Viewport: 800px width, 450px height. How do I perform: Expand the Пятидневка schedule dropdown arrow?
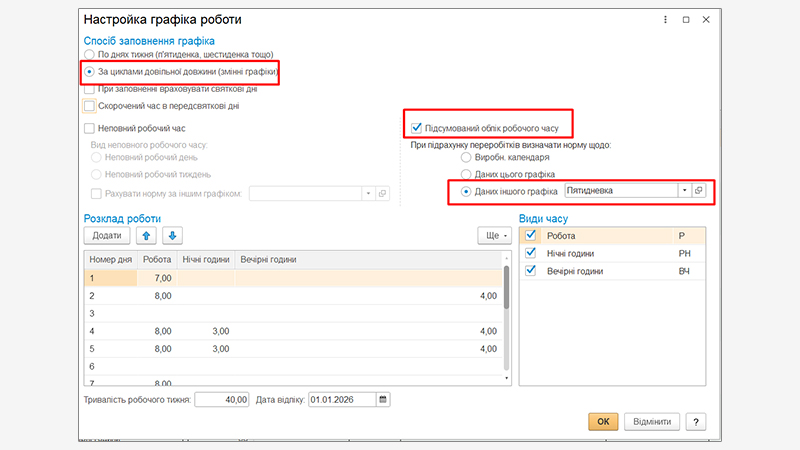tap(684, 190)
